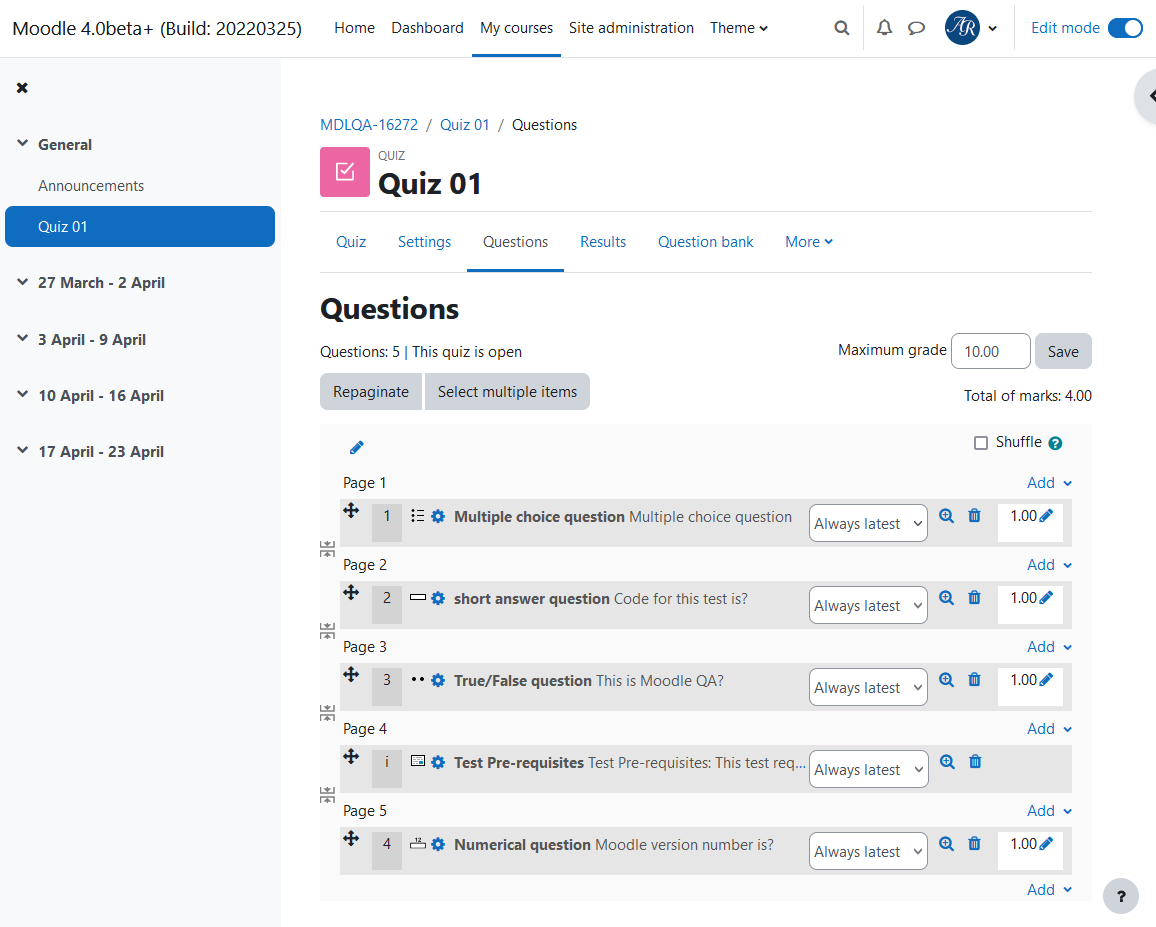This screenshot has width=1156, height=927.
Task: Open Add menu for Page 1
Action: coord(1049,483)
